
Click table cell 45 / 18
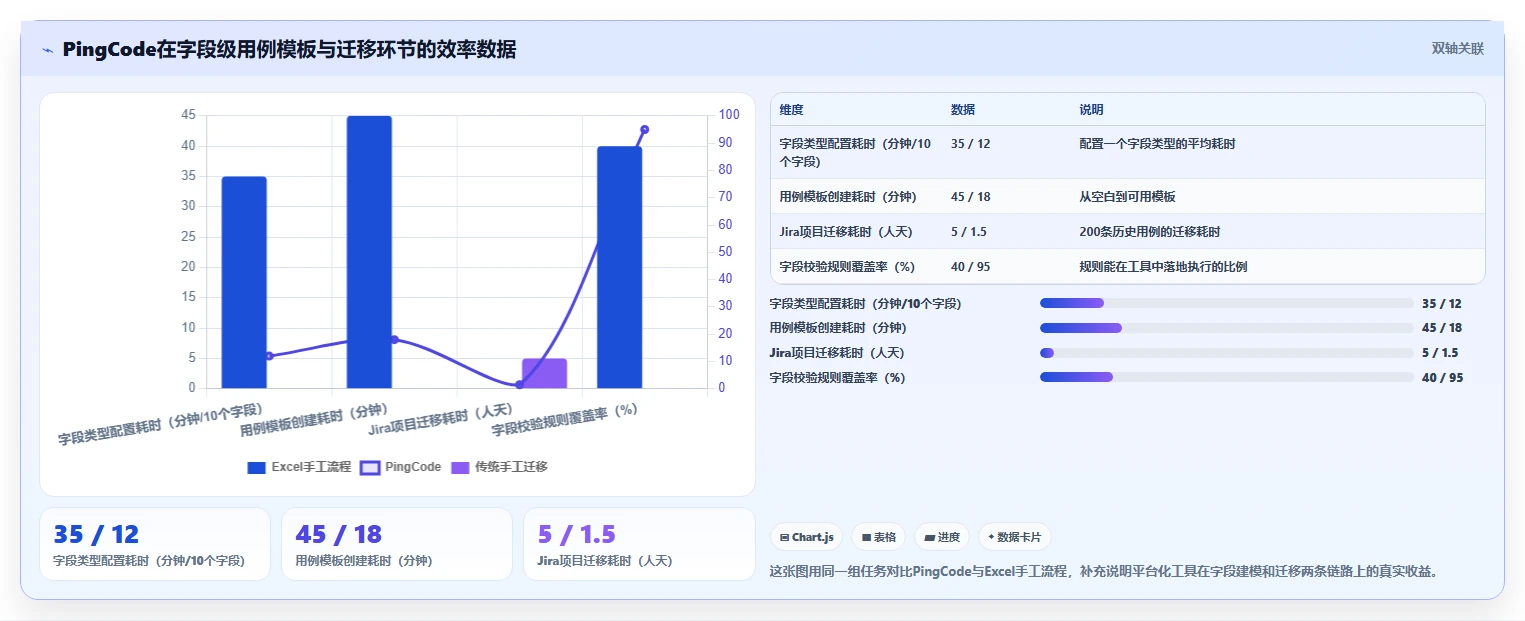(970, 197)
